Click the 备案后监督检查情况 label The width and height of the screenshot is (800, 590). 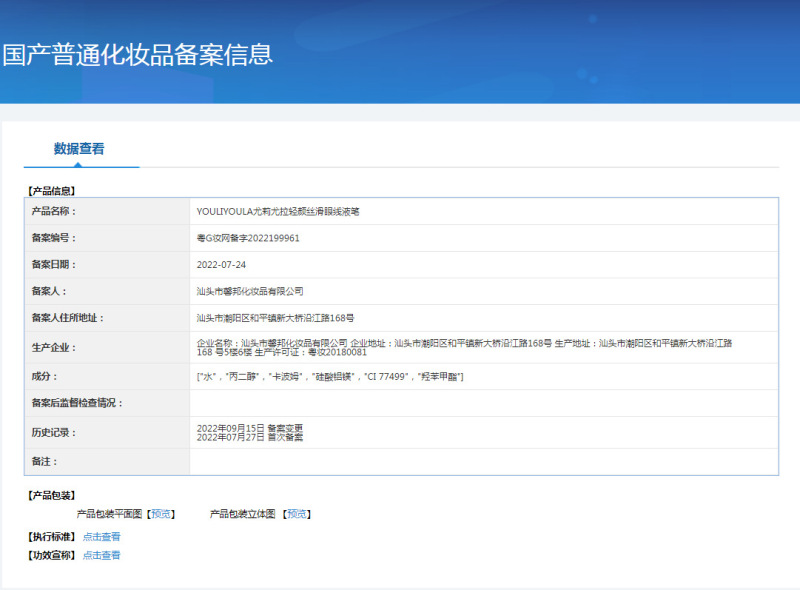(77, 403)
